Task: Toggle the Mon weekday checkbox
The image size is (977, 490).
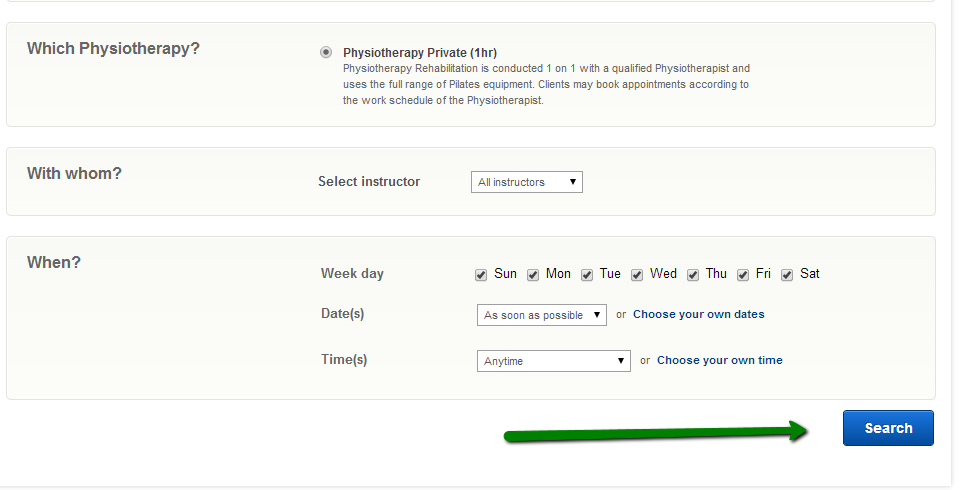Action: click(x=534, y=275)
